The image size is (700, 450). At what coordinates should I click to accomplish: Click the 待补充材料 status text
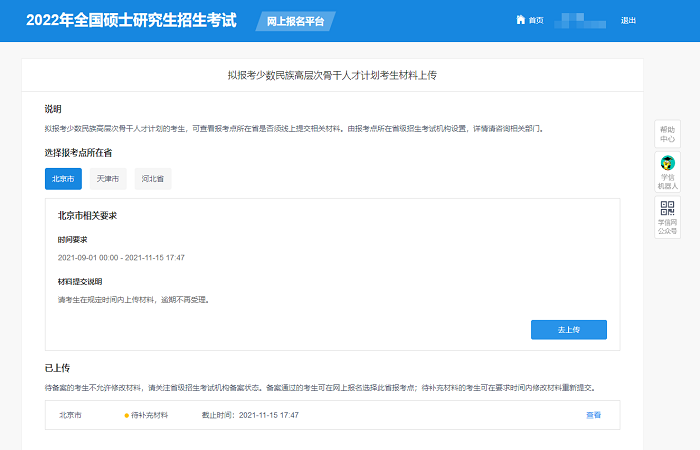click(x=156, y=415)
